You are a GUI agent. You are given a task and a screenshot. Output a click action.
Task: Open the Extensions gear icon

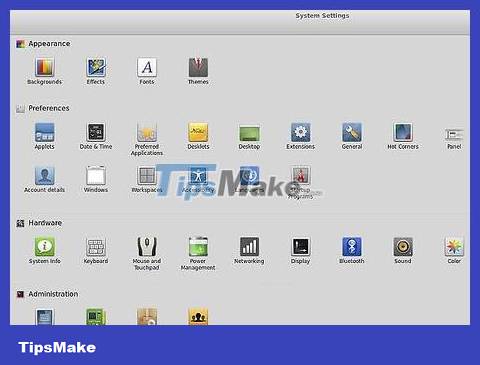tap(301, 132)
